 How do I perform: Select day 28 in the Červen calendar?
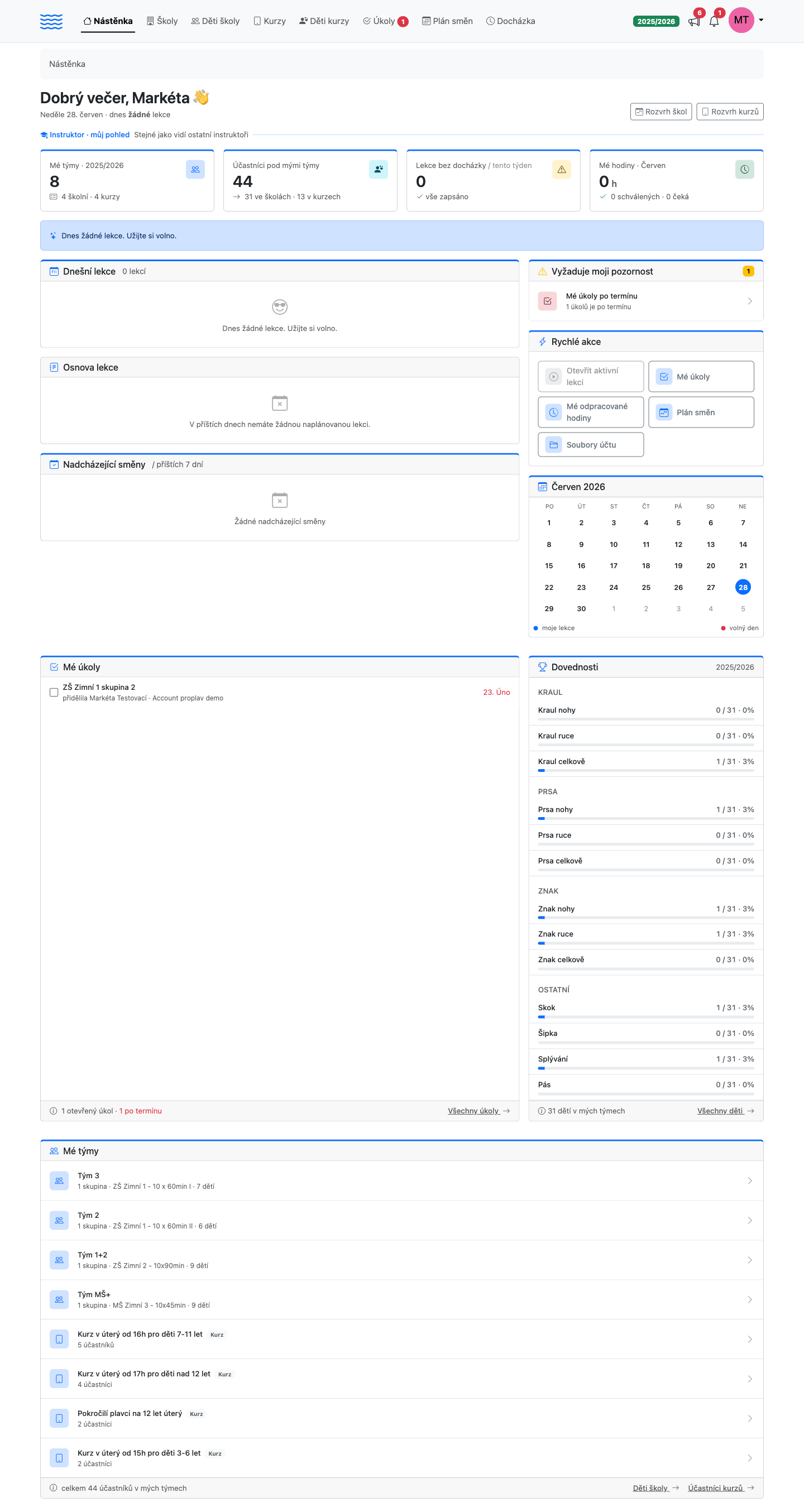coord(743,587)
